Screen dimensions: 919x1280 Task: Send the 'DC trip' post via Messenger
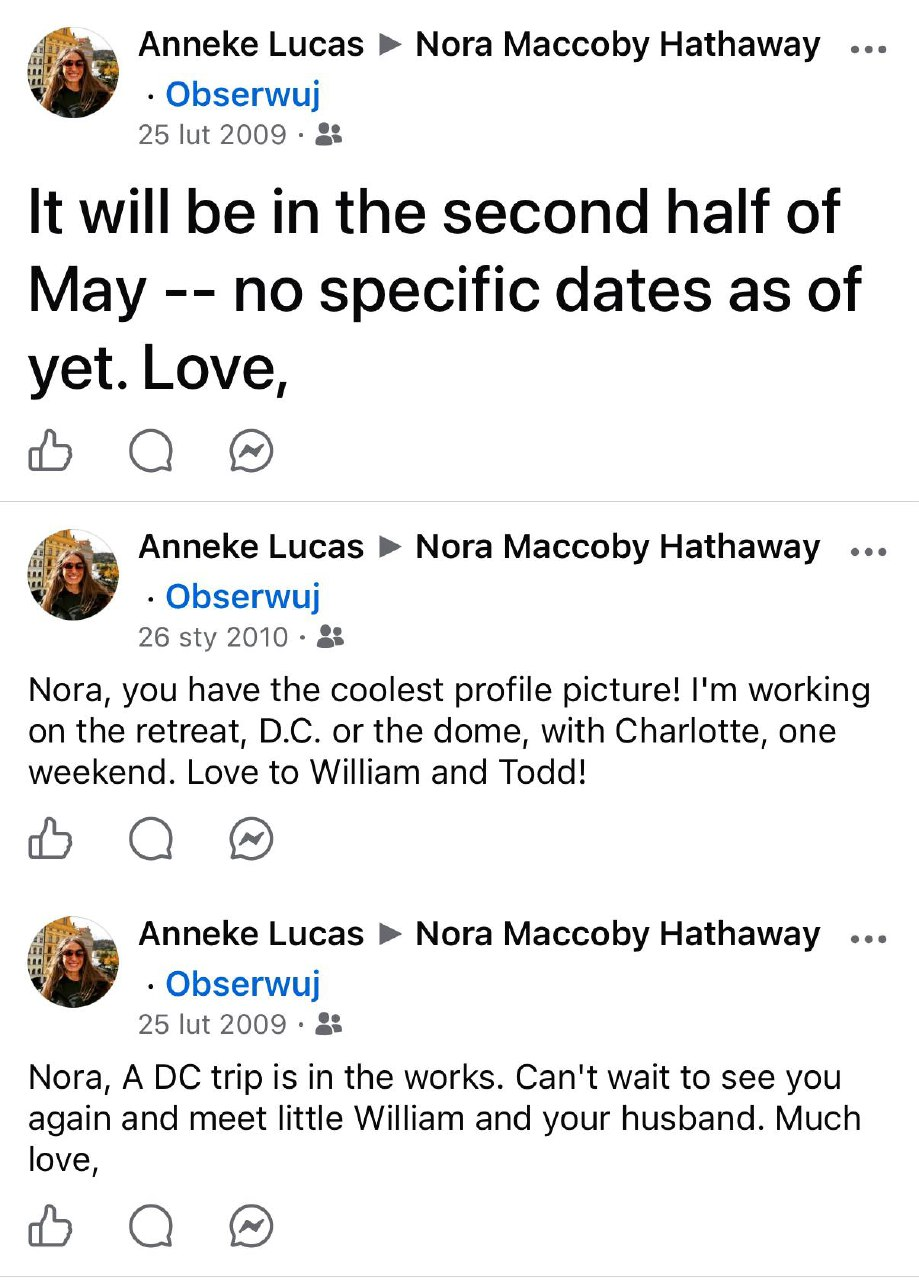[x=251, y=1226]
